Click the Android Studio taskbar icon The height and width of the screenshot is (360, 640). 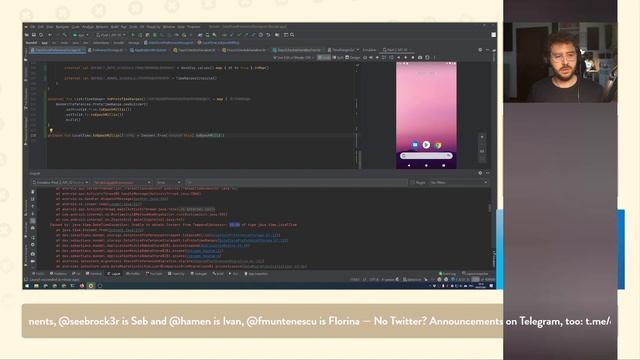[91, 286]
